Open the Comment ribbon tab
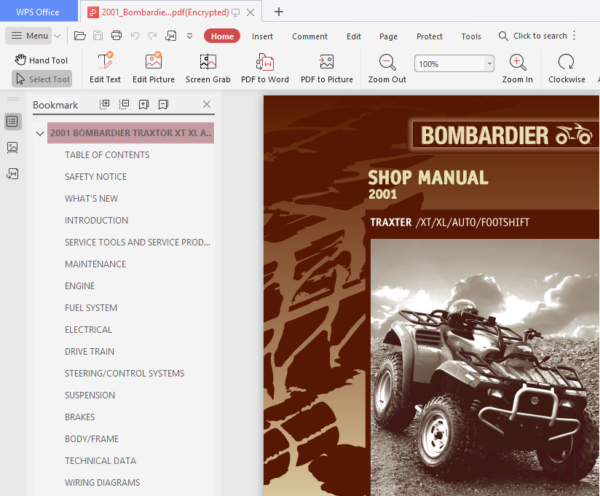The image size is (600, 496). tap(310, 36)
